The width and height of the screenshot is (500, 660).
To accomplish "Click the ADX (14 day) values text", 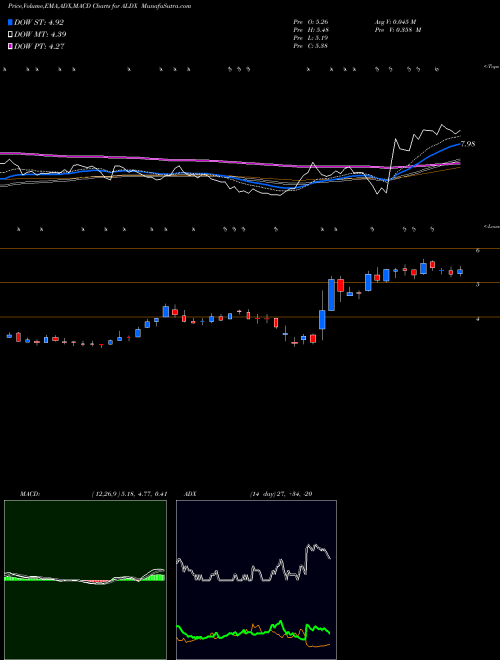I will click(x=281, y=494).
